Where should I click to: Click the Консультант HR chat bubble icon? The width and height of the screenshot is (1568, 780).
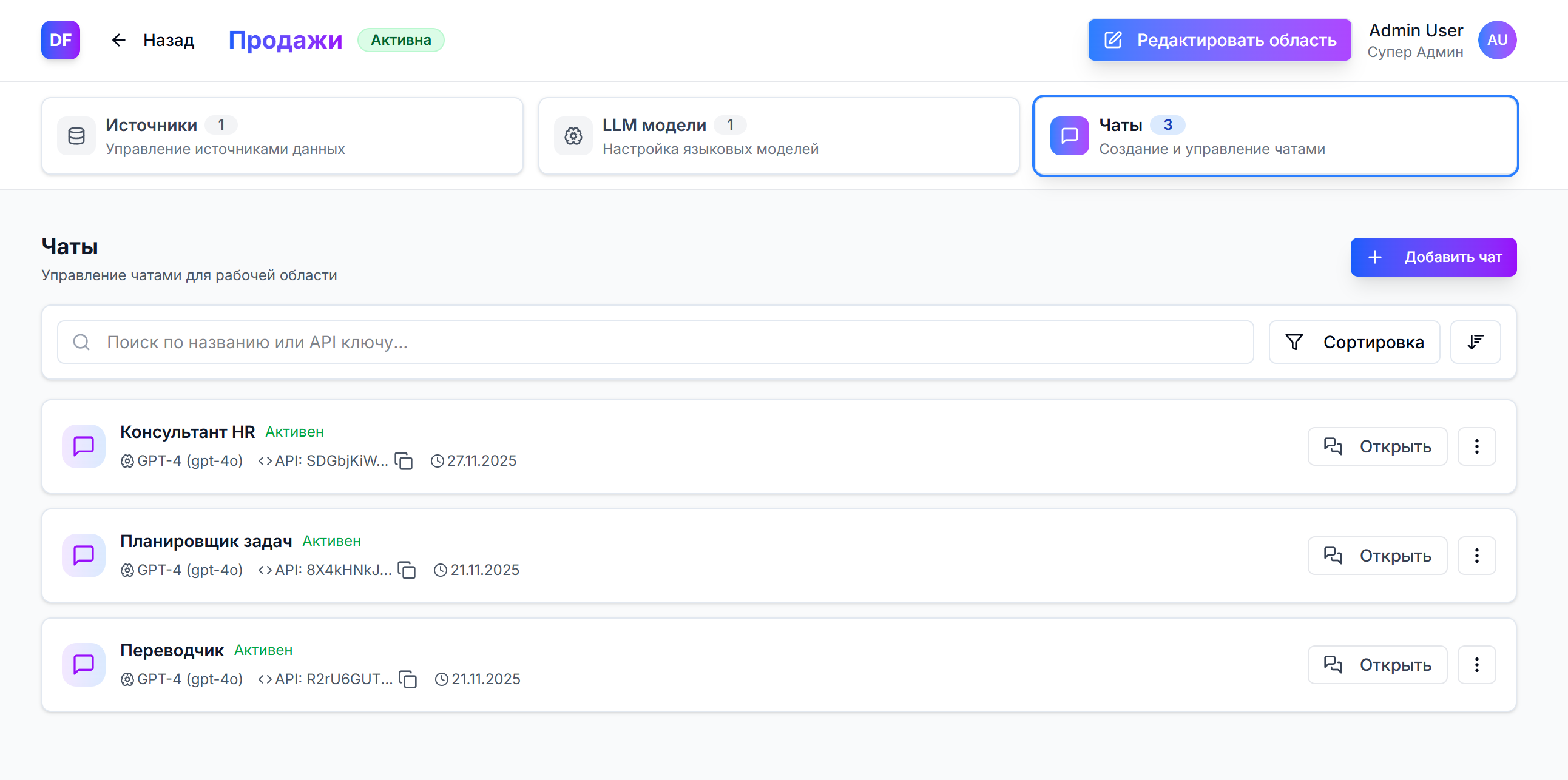(83, 446)
